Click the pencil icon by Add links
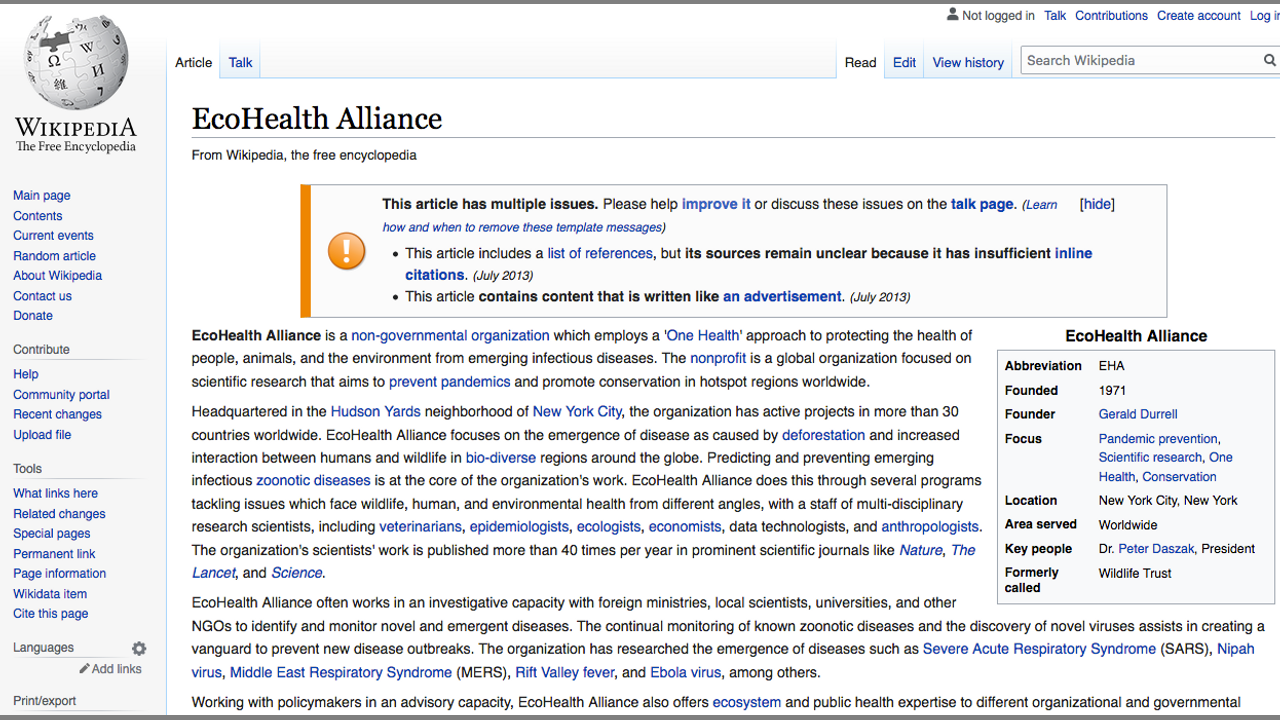1280x720 pixels. 85,669
